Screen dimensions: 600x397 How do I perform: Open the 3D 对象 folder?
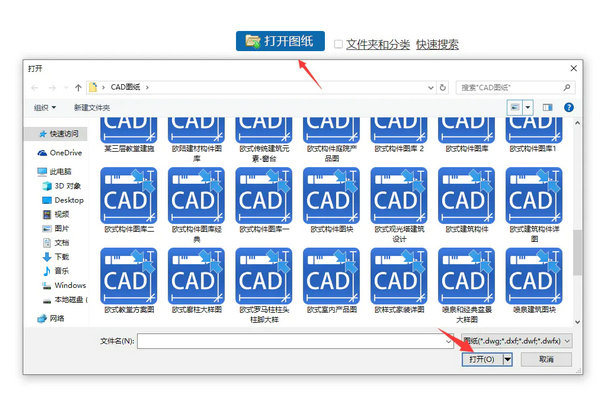[x=61, y=186]
